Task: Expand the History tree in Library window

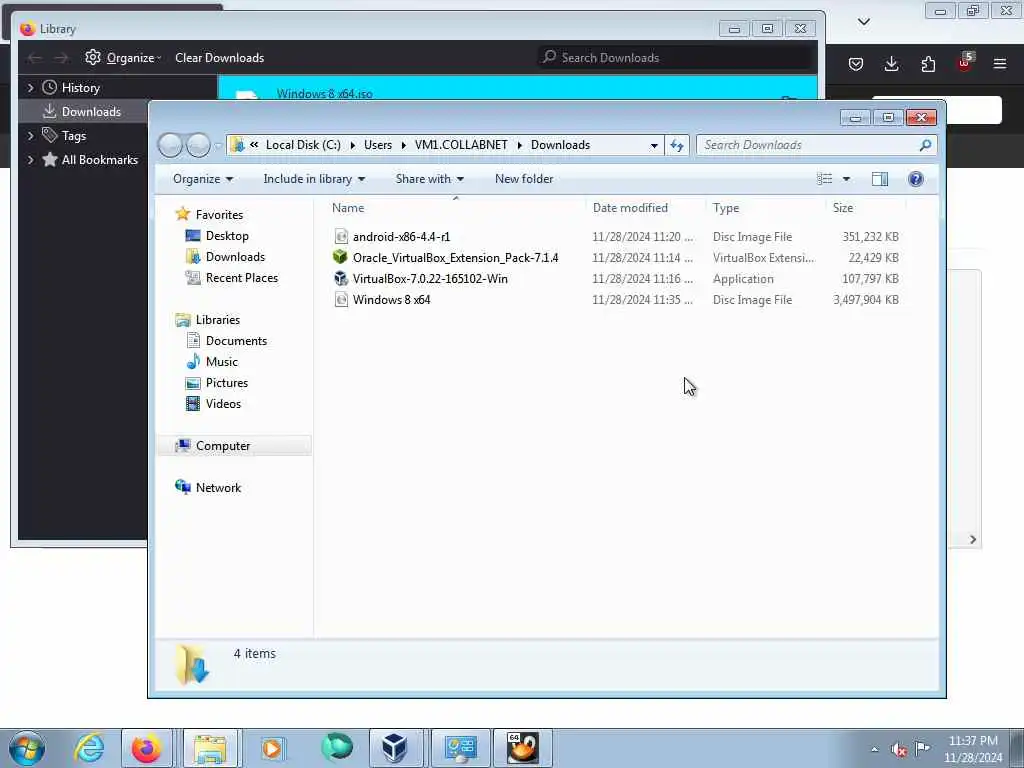Action: point(30,88)
